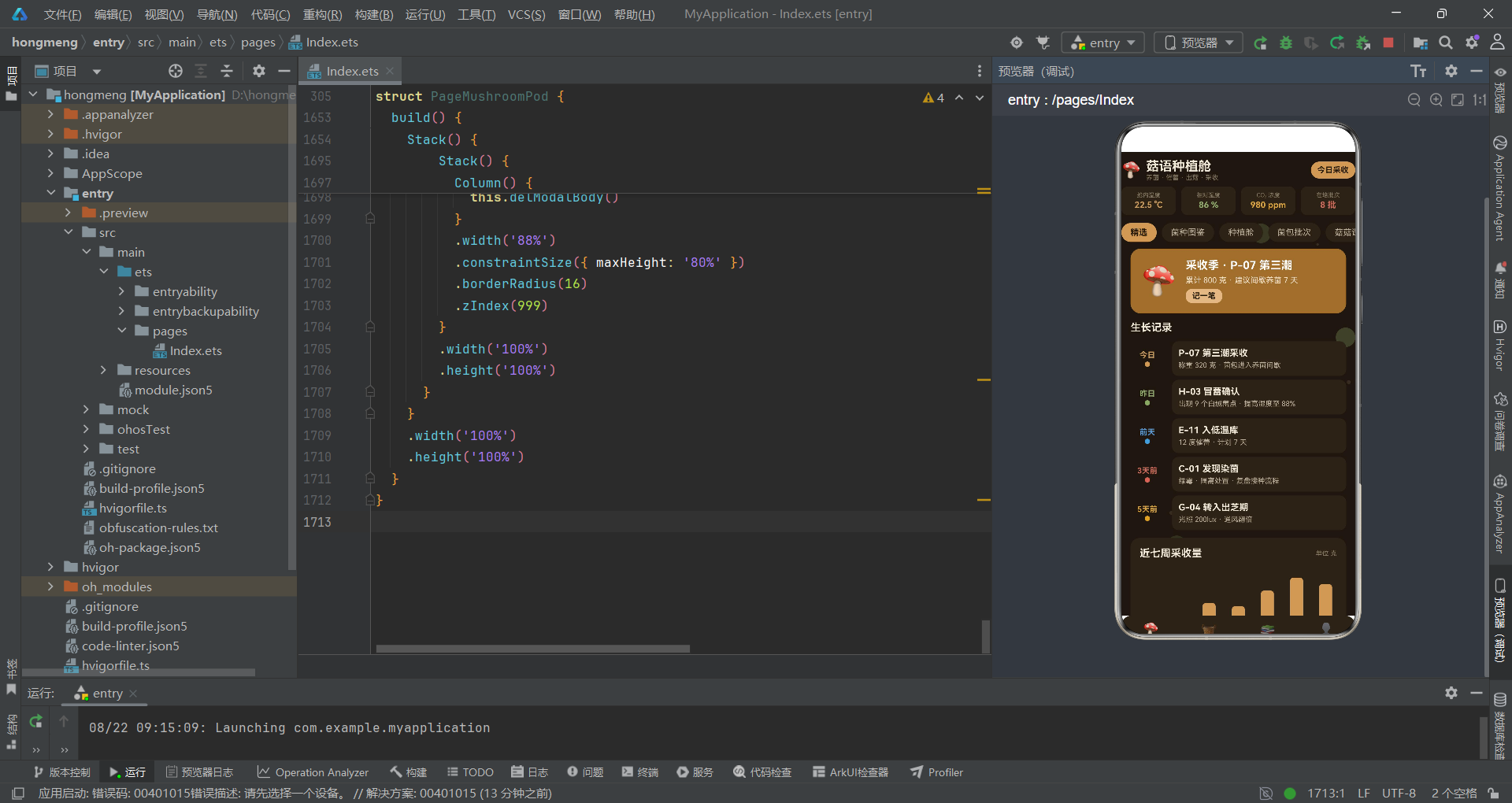Reset previewer to 1:1 scale

click(1480, 100)
